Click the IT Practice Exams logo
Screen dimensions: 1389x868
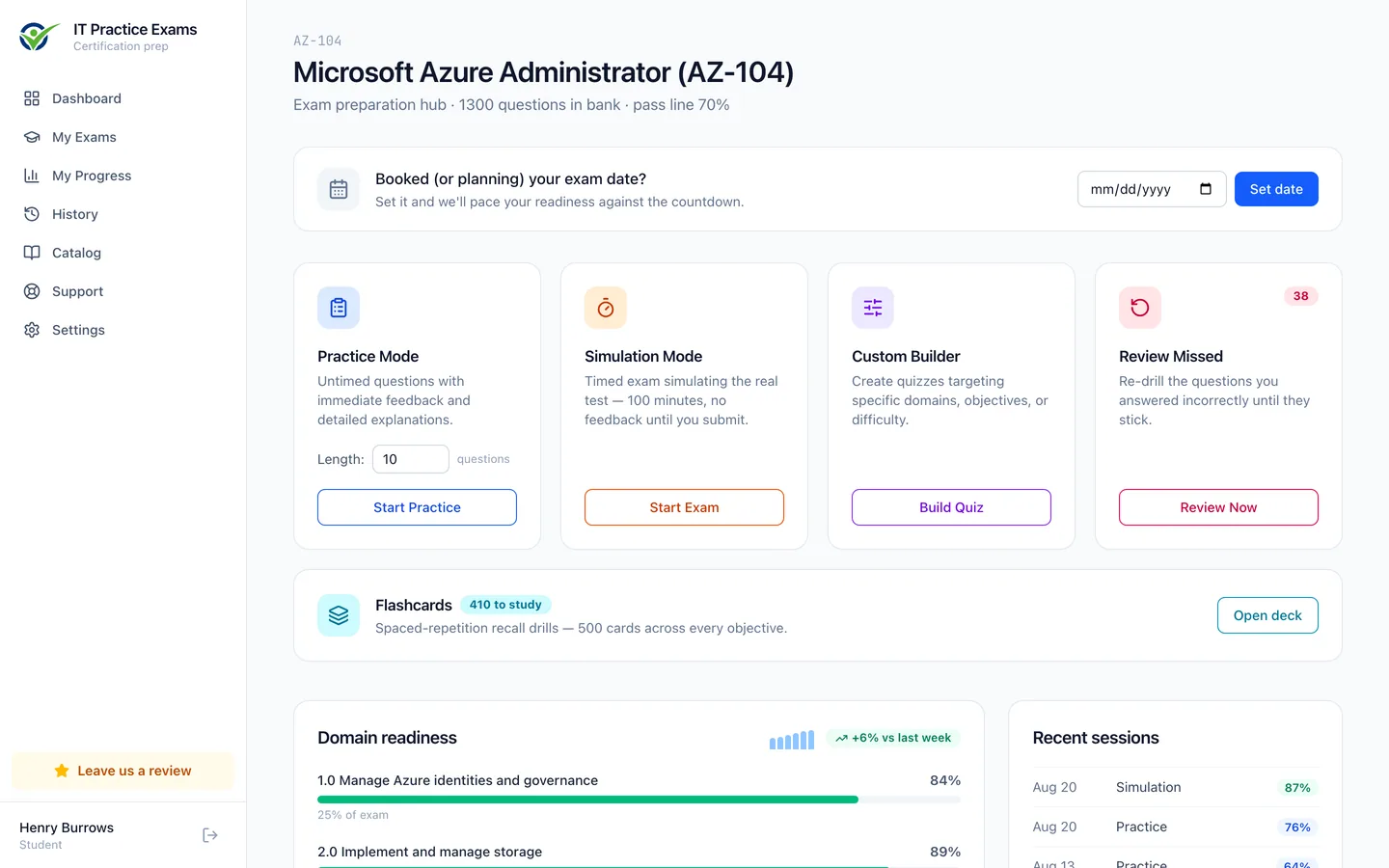[39, 37]
